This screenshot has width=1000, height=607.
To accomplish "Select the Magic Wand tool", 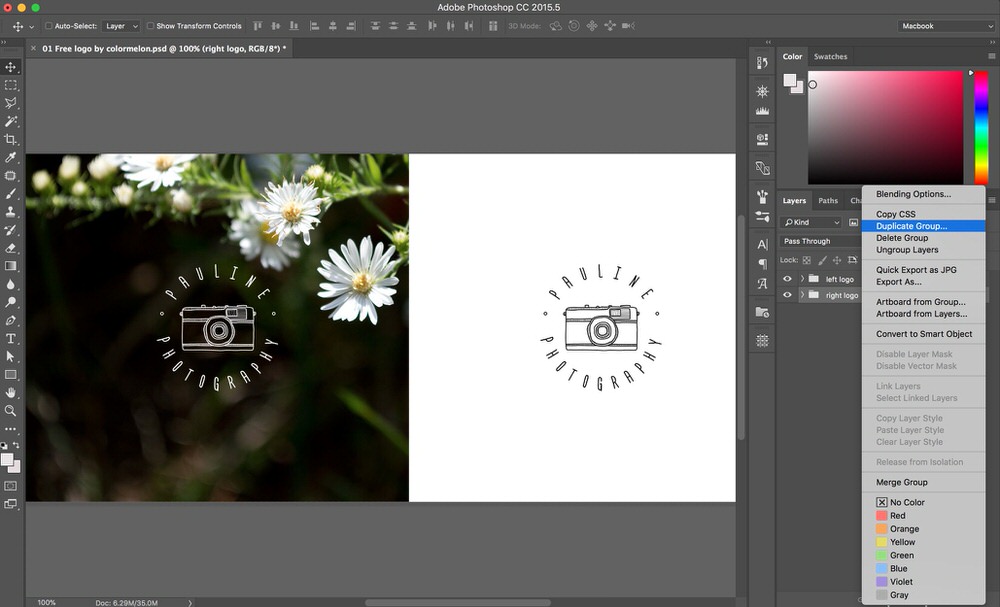I will coord(11,121).
